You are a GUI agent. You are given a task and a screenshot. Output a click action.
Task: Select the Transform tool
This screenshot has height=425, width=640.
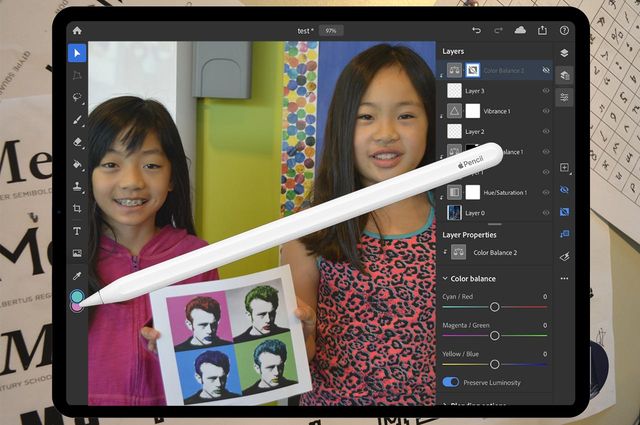pos(77,75)
